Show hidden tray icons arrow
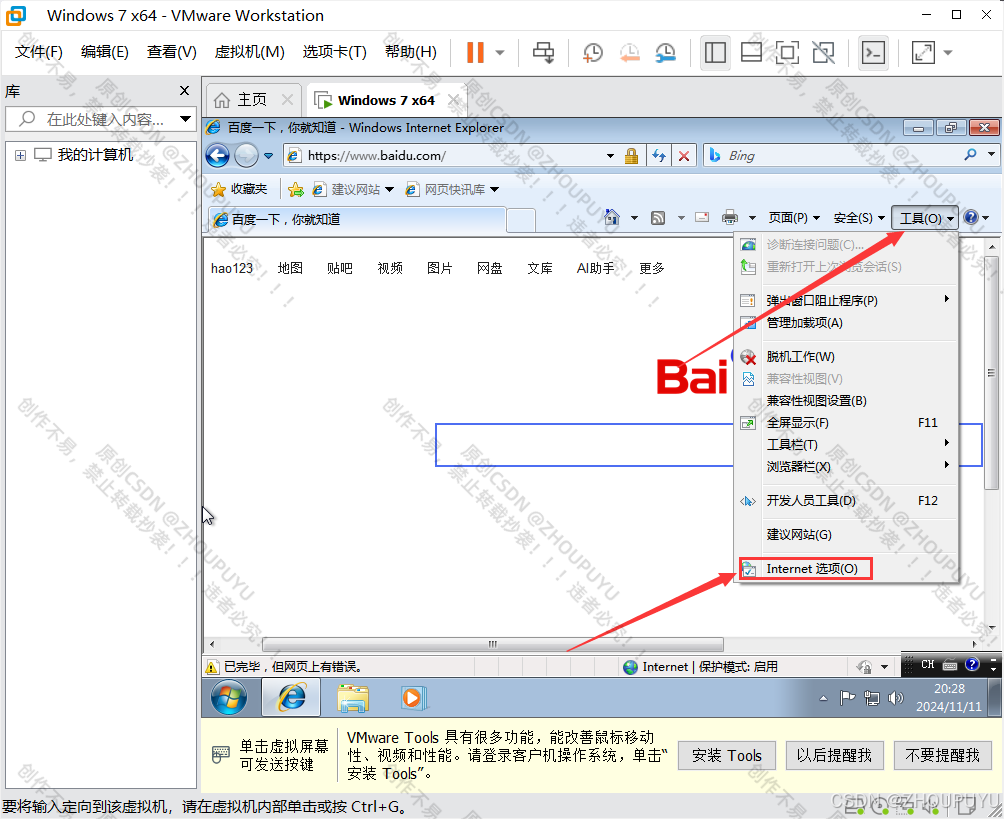Screen dimensions: 1004x819 (823, 699)
